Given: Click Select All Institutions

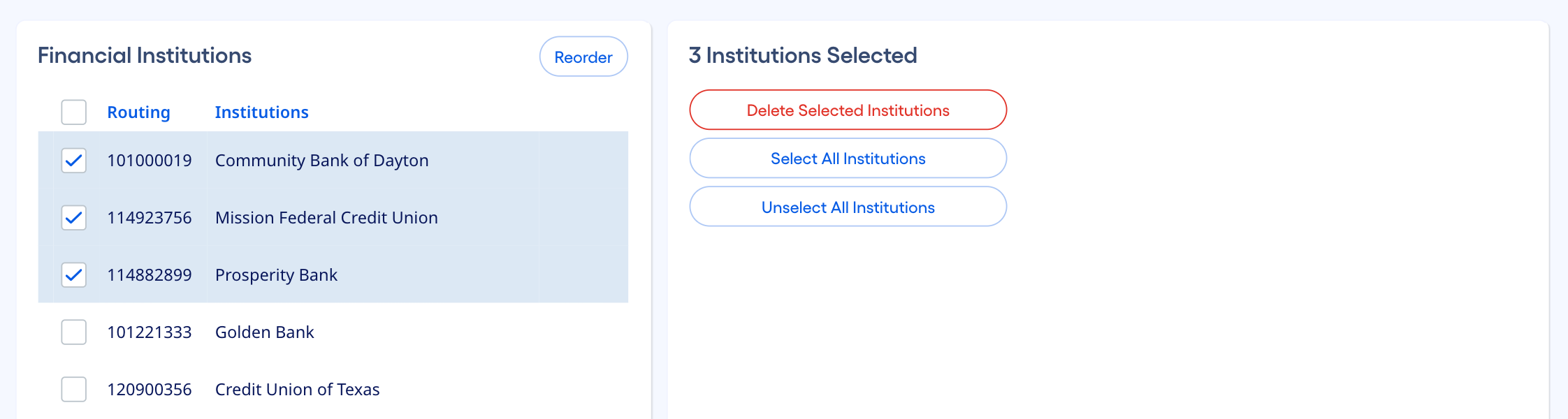Looking at the screenshot, I should click(848, 158).
